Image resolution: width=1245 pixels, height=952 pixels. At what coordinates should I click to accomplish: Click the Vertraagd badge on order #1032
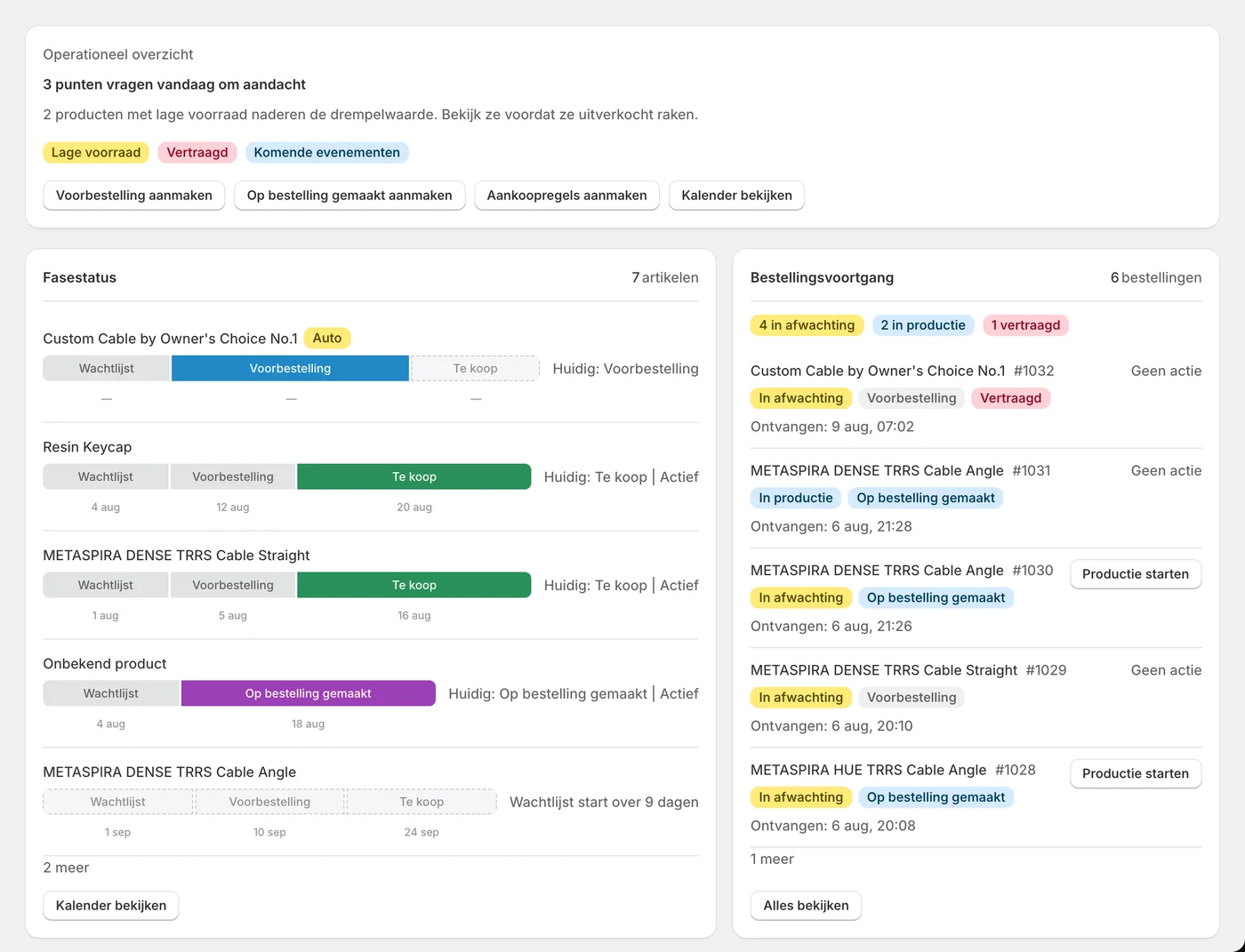click(1011, 398)
